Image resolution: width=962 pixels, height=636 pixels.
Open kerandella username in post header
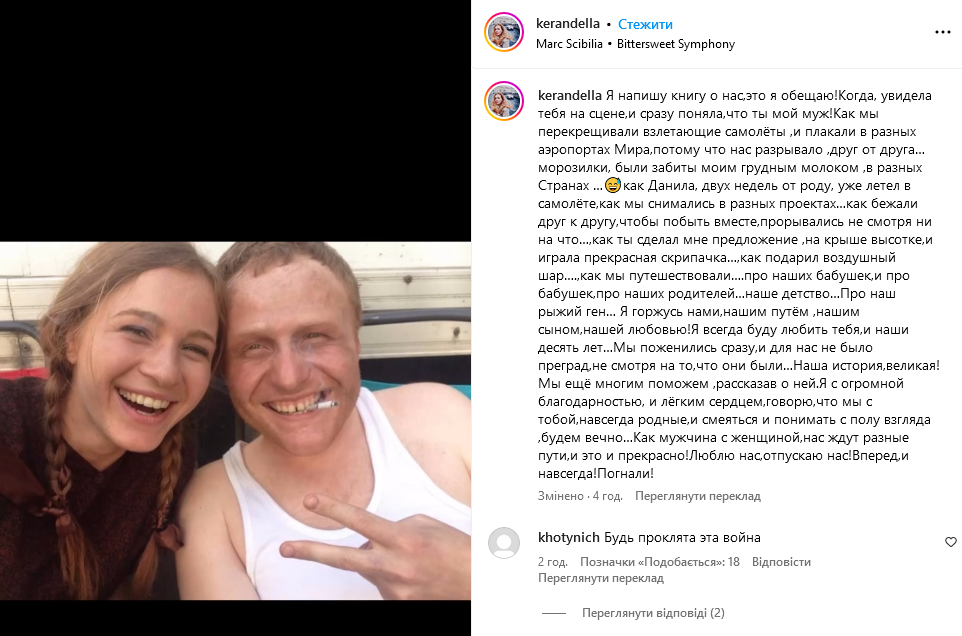tap(568, 24)
